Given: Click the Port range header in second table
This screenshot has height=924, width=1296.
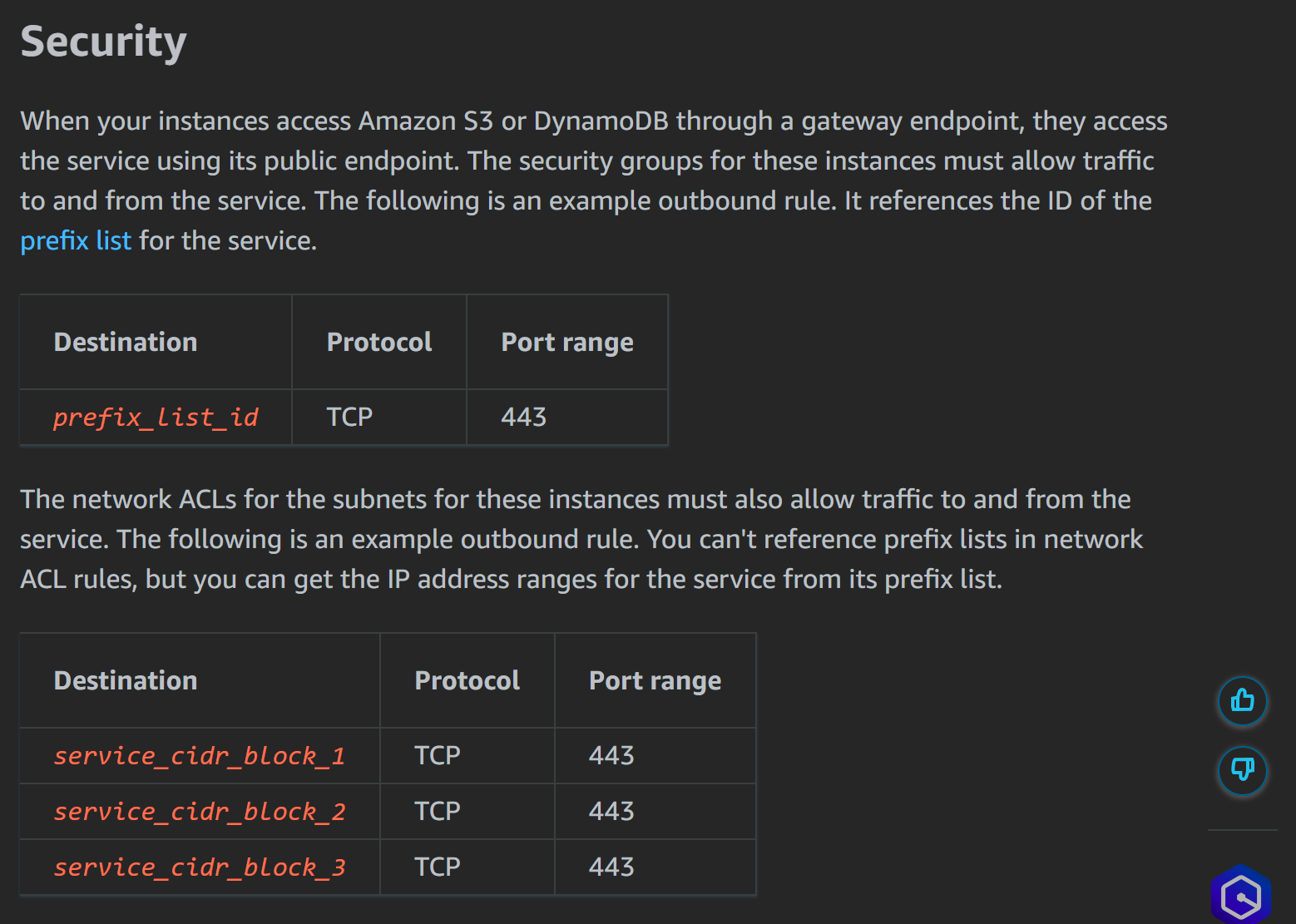Looking at the screenshot, I should pos(655,681).
